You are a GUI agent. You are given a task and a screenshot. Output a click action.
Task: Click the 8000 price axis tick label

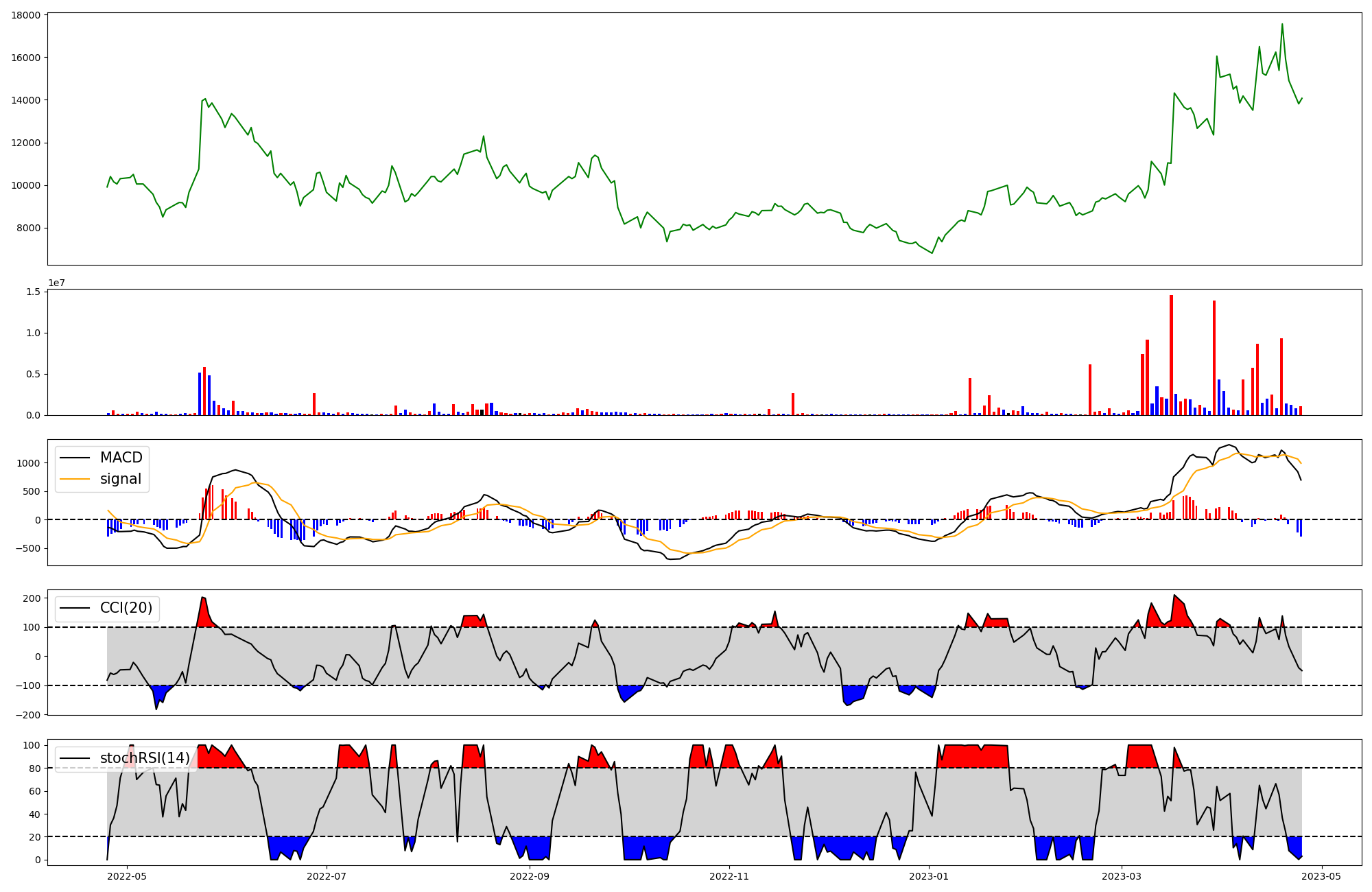pyautogui.click(x=28, y=228)
